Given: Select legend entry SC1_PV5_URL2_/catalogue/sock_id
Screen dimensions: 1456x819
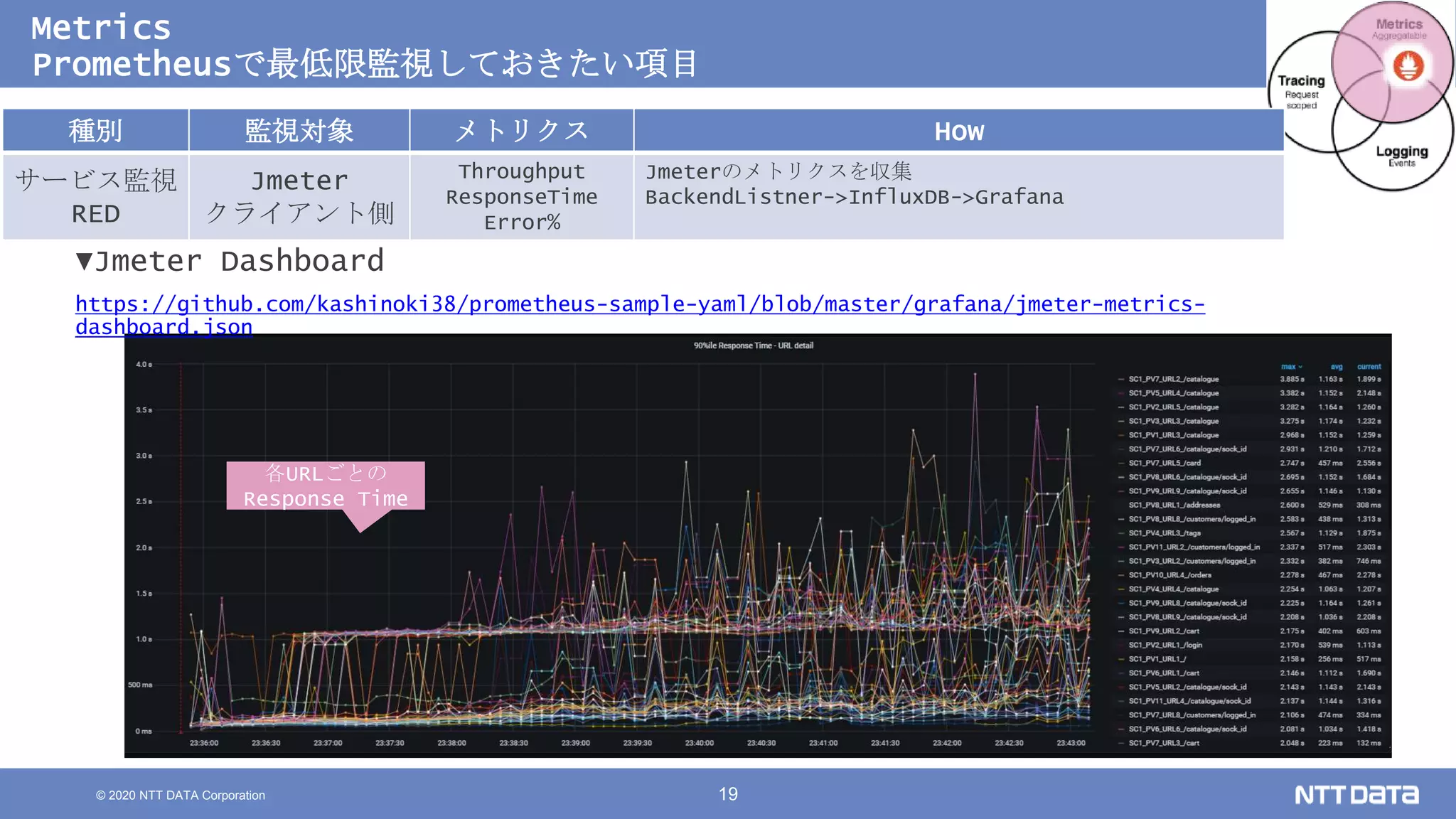Looking at the screenshot, I should click(1187, 687).
